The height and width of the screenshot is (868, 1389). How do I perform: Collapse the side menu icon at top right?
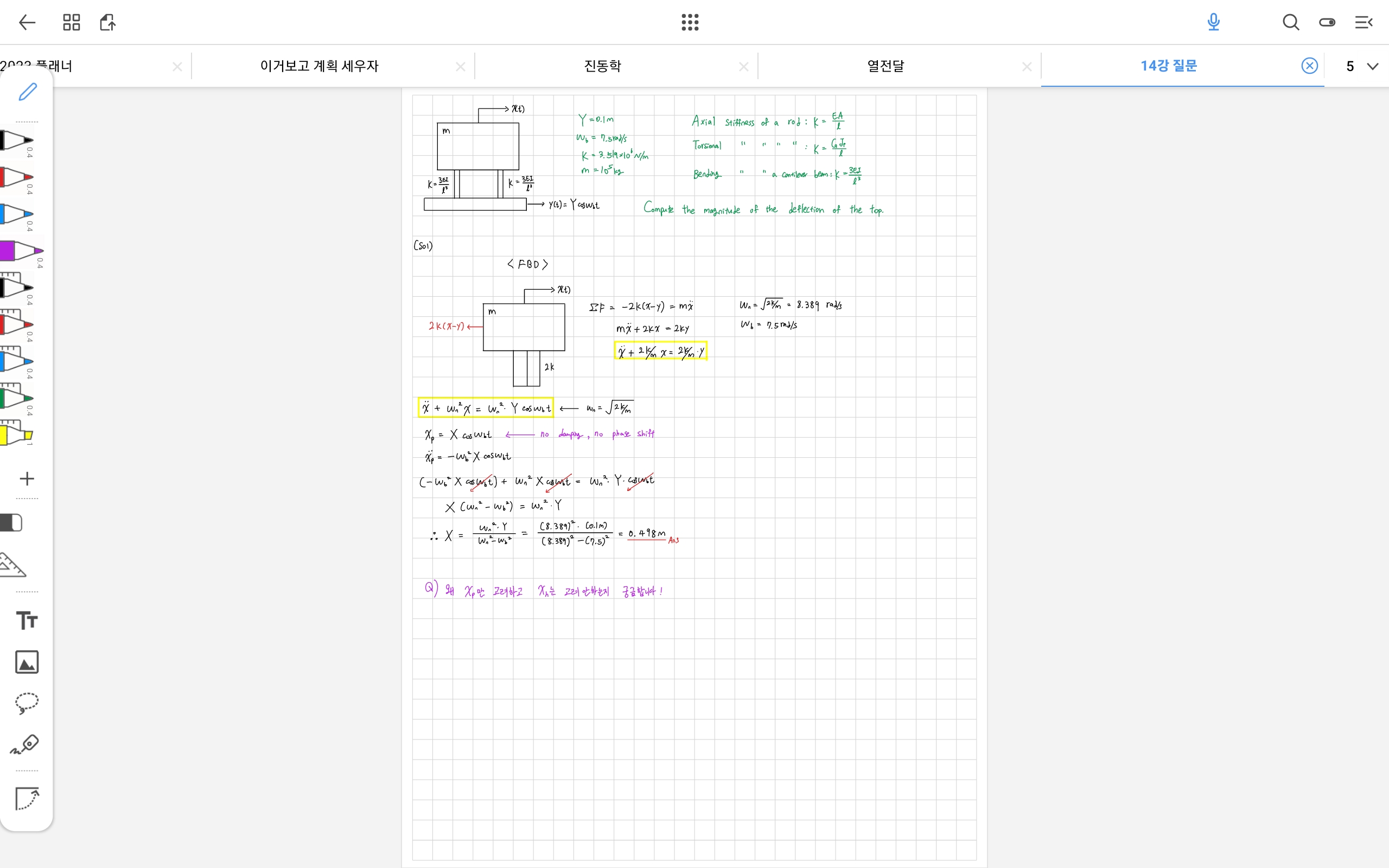coord(1363,22)
